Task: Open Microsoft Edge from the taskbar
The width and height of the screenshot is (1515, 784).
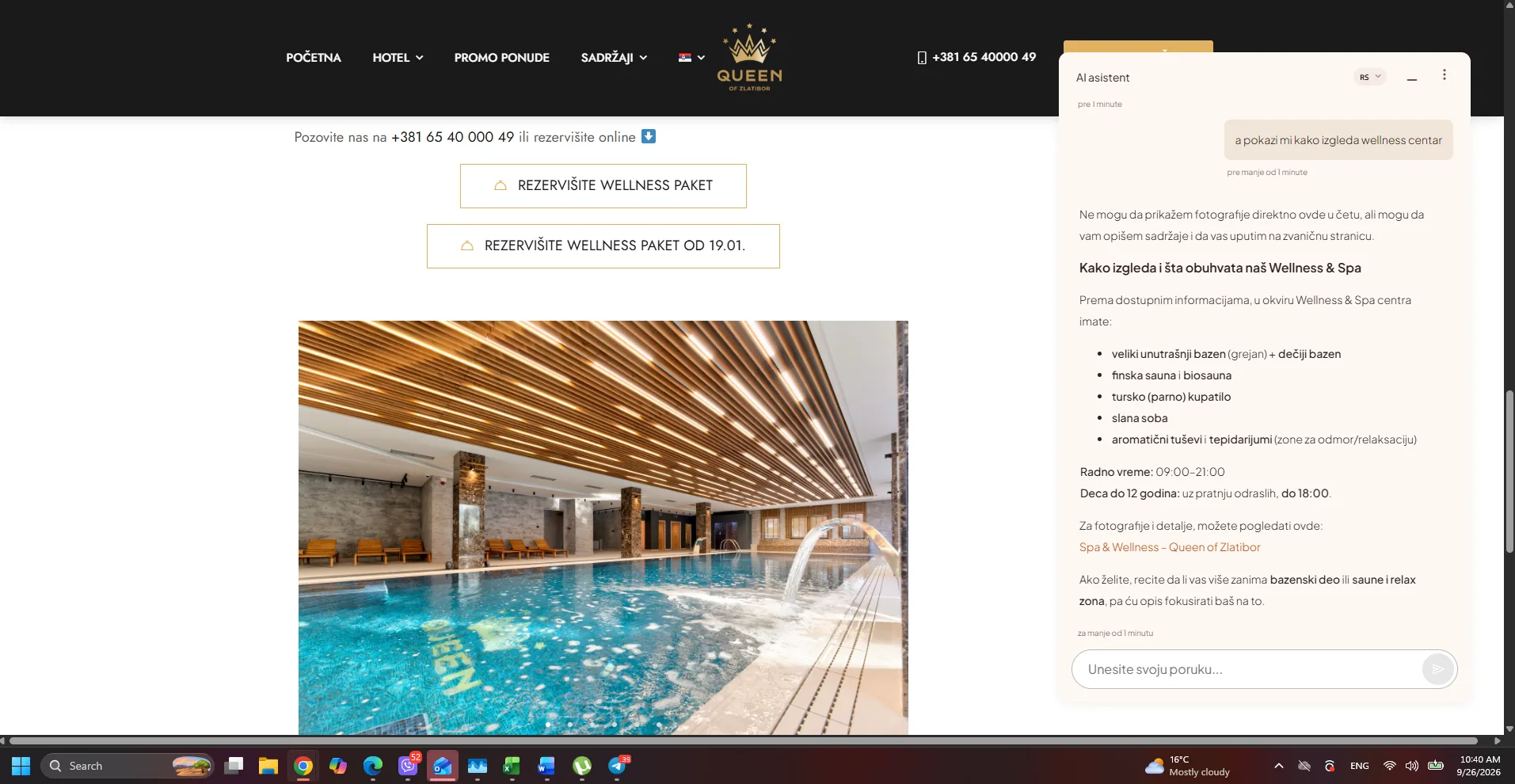Action: (373, 766)
